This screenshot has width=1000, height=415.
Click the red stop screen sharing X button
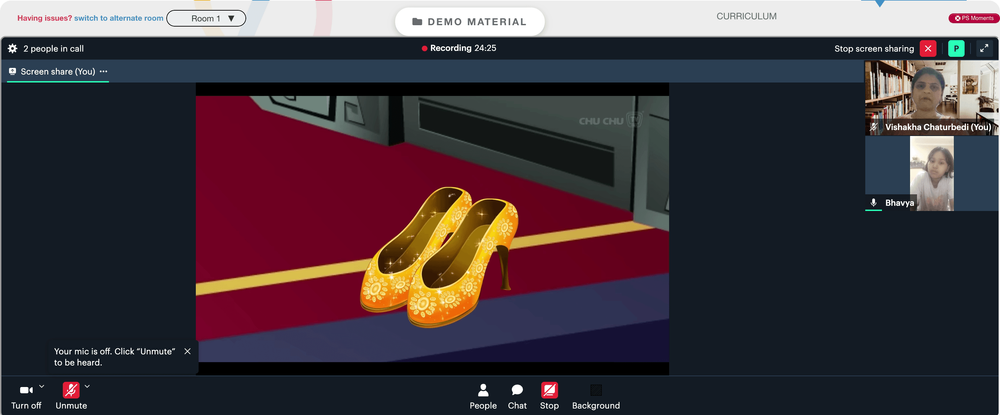pos(928,48)
